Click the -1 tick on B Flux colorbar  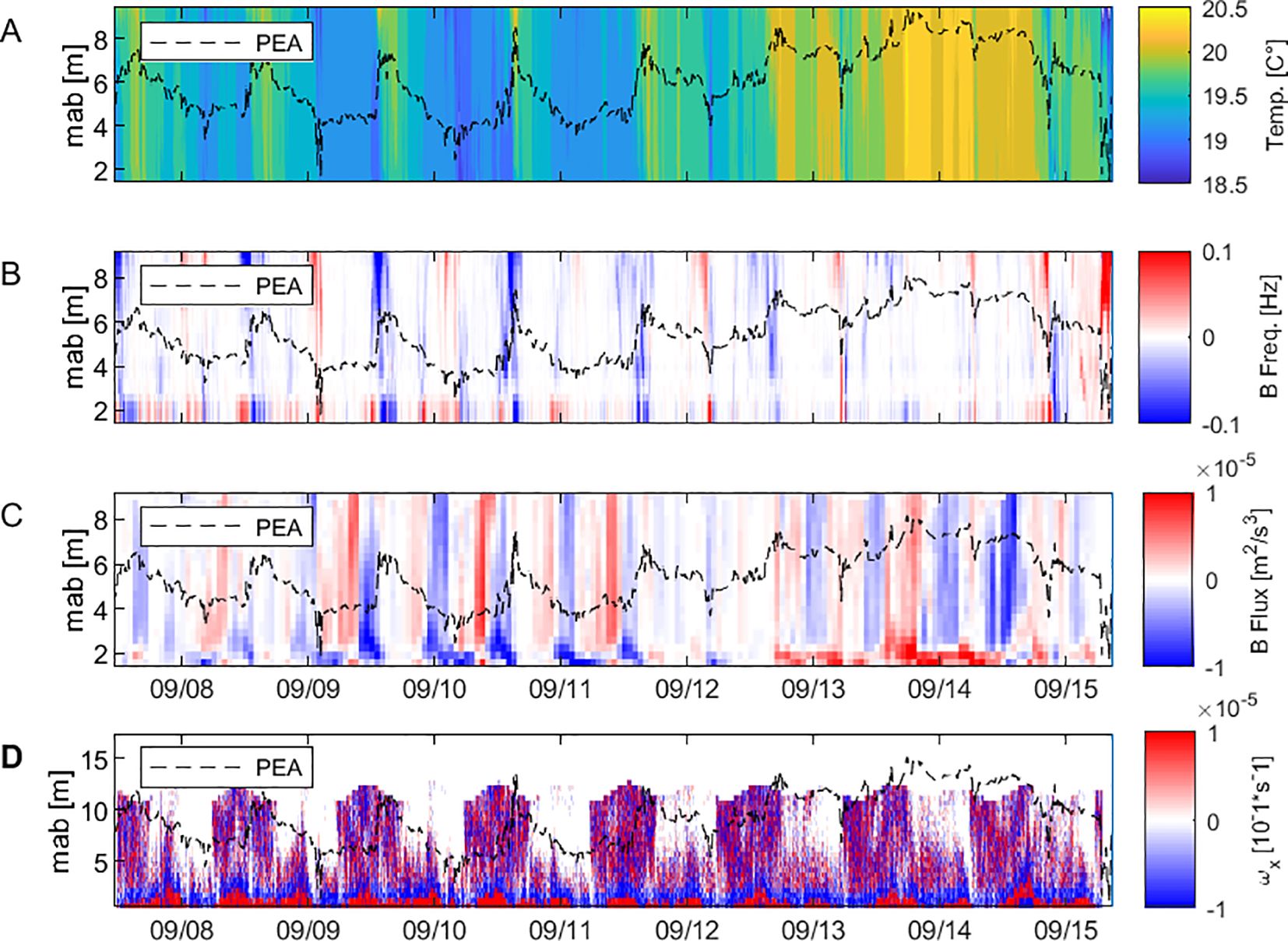pyautogui.click(x=1215, y=668)
